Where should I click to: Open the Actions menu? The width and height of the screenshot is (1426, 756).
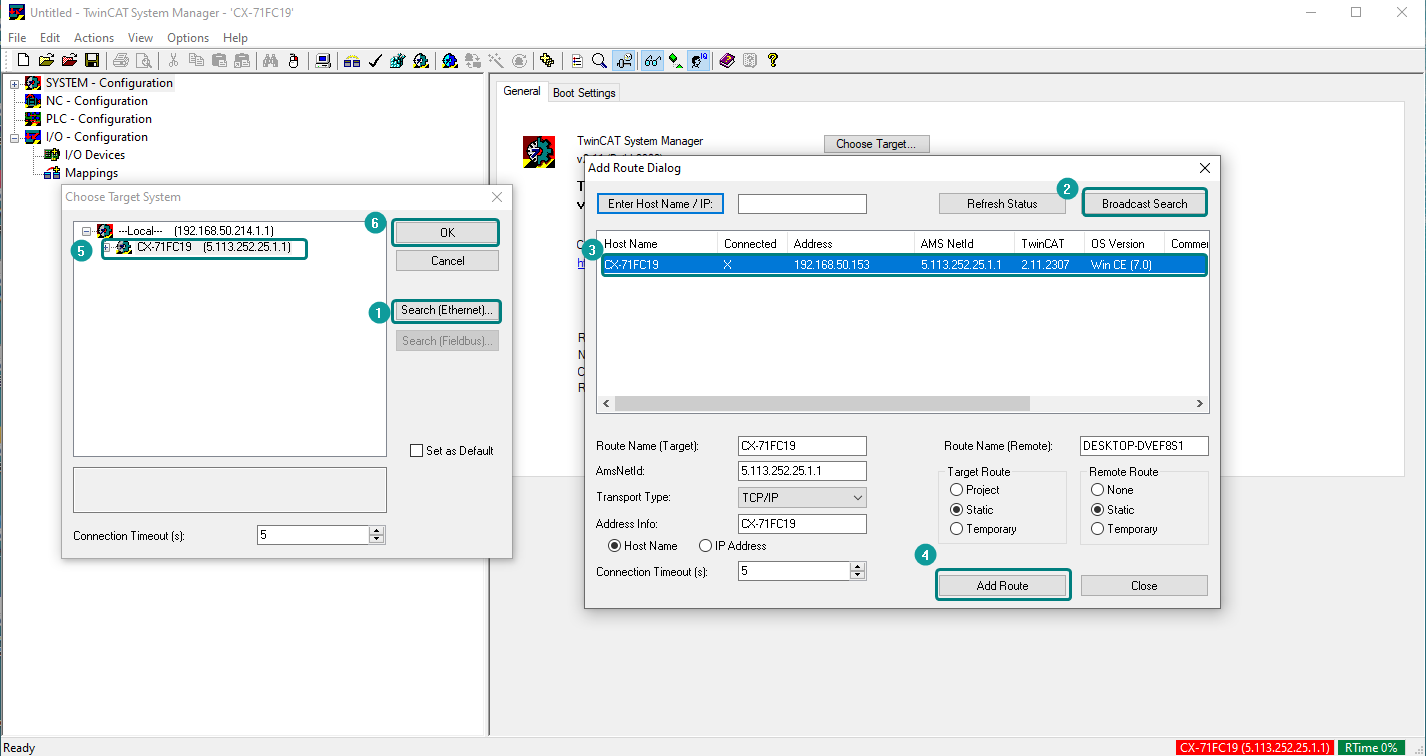click(94, 37)
